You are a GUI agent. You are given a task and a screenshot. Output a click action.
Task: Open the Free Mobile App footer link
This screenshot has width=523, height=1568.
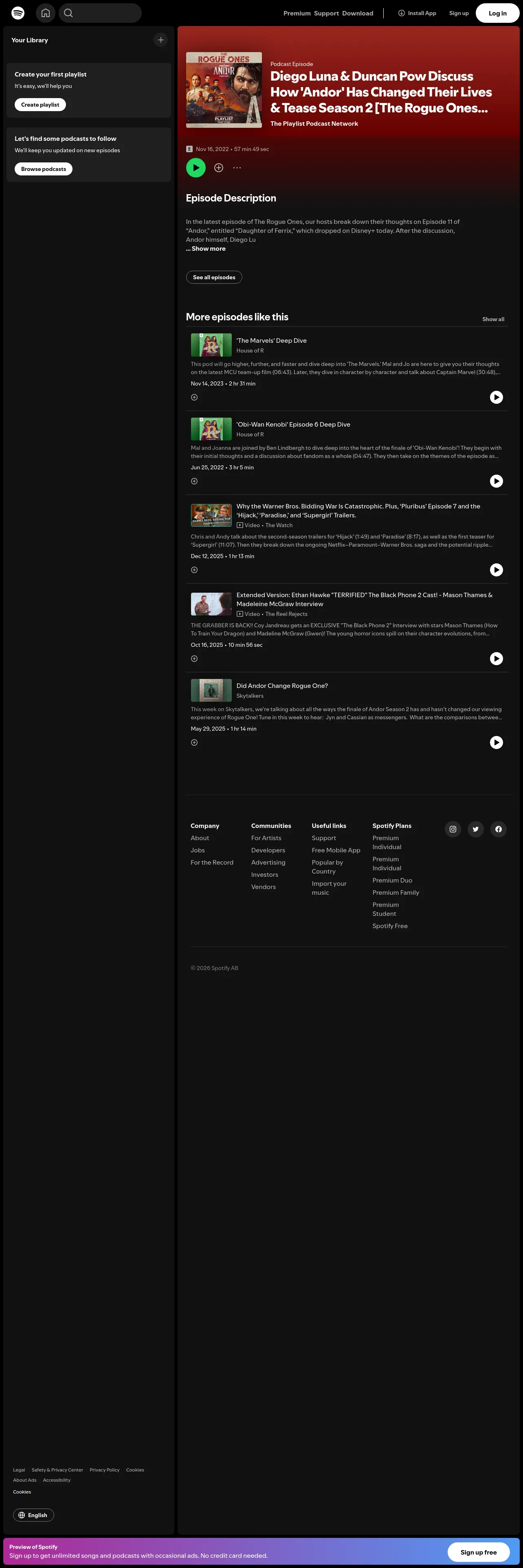pyautogui.click(x=336, y=850)
